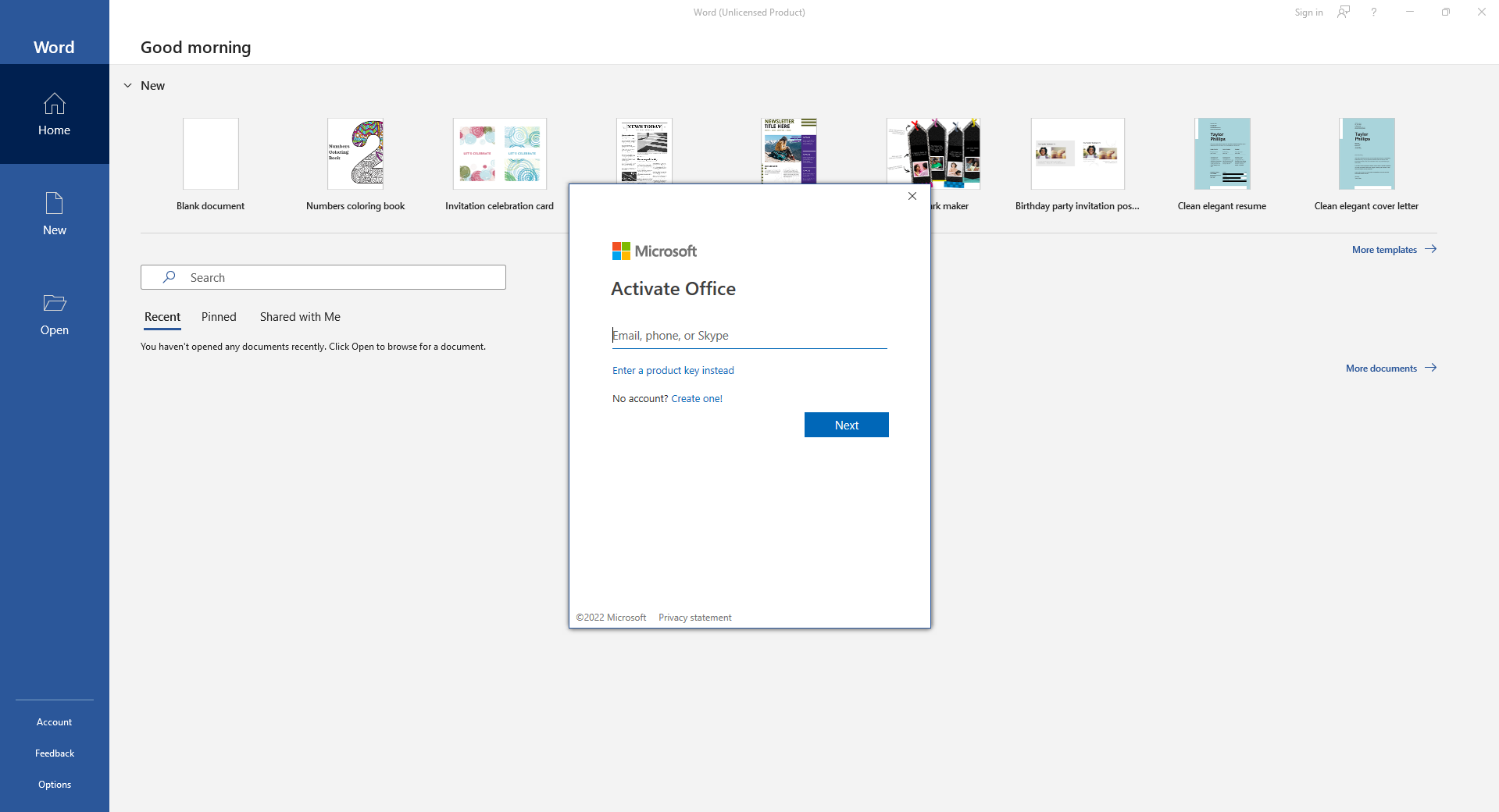Collapse the New templates section
The width and height of the screenshot is (1499, 812).
coord(128,86)
